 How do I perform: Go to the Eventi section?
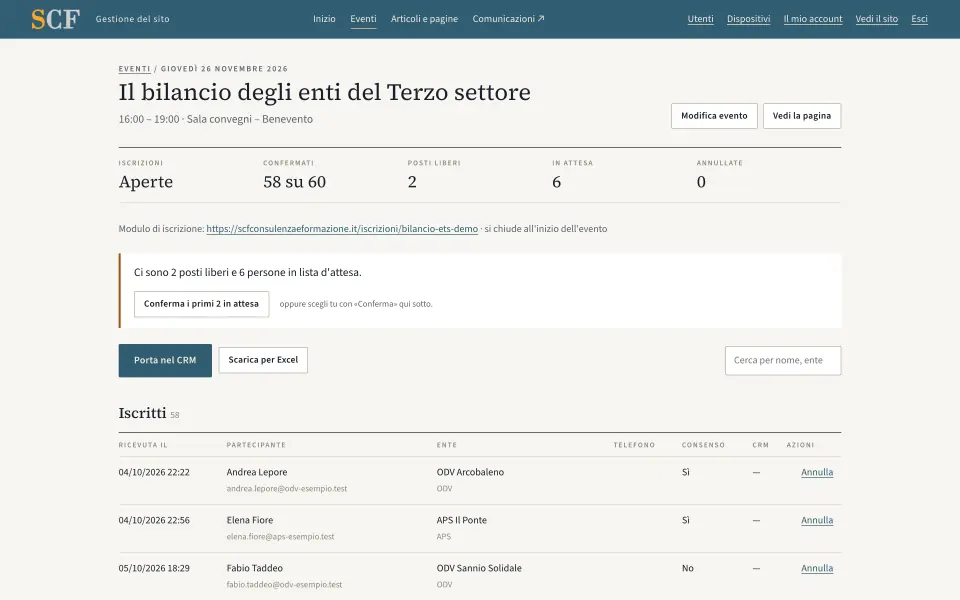(x=363, y=19)
